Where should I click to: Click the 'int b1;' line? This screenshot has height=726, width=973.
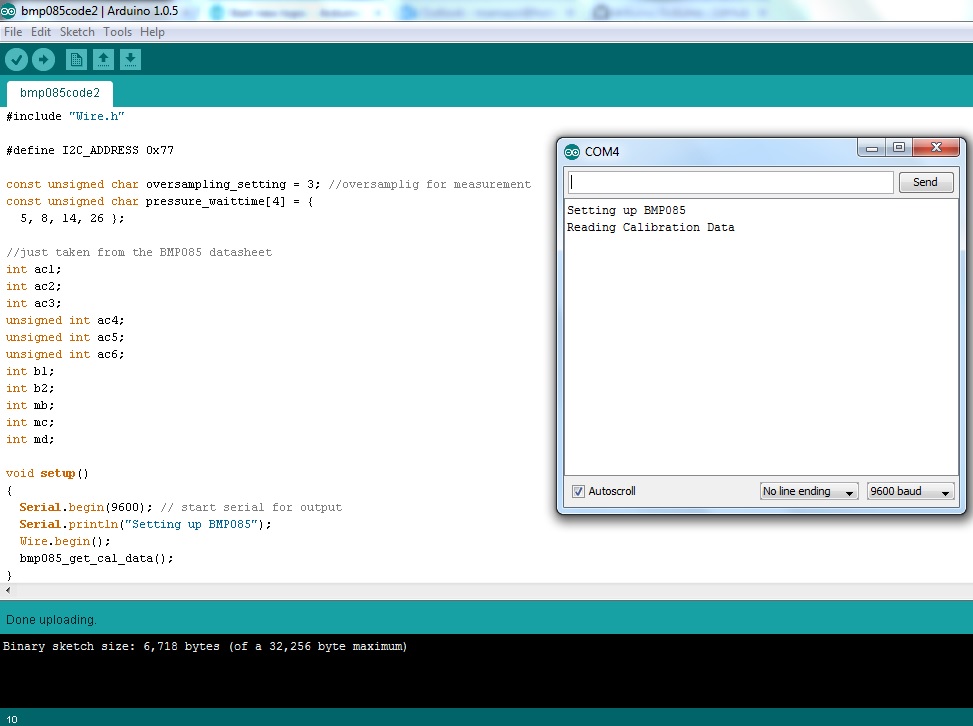tap(30, 371)
